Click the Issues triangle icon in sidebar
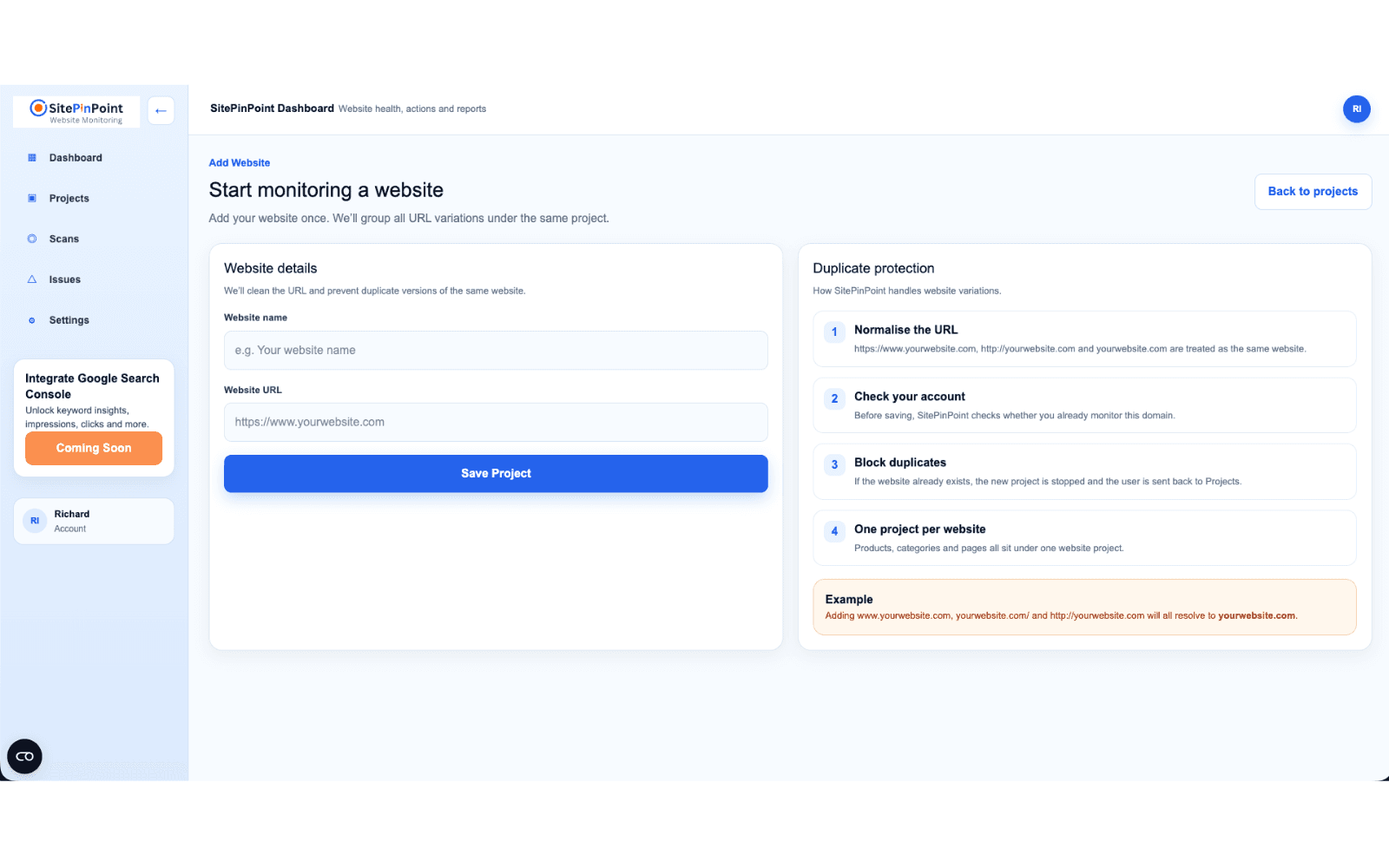1389x868 pixels. [x=32, y=279]
